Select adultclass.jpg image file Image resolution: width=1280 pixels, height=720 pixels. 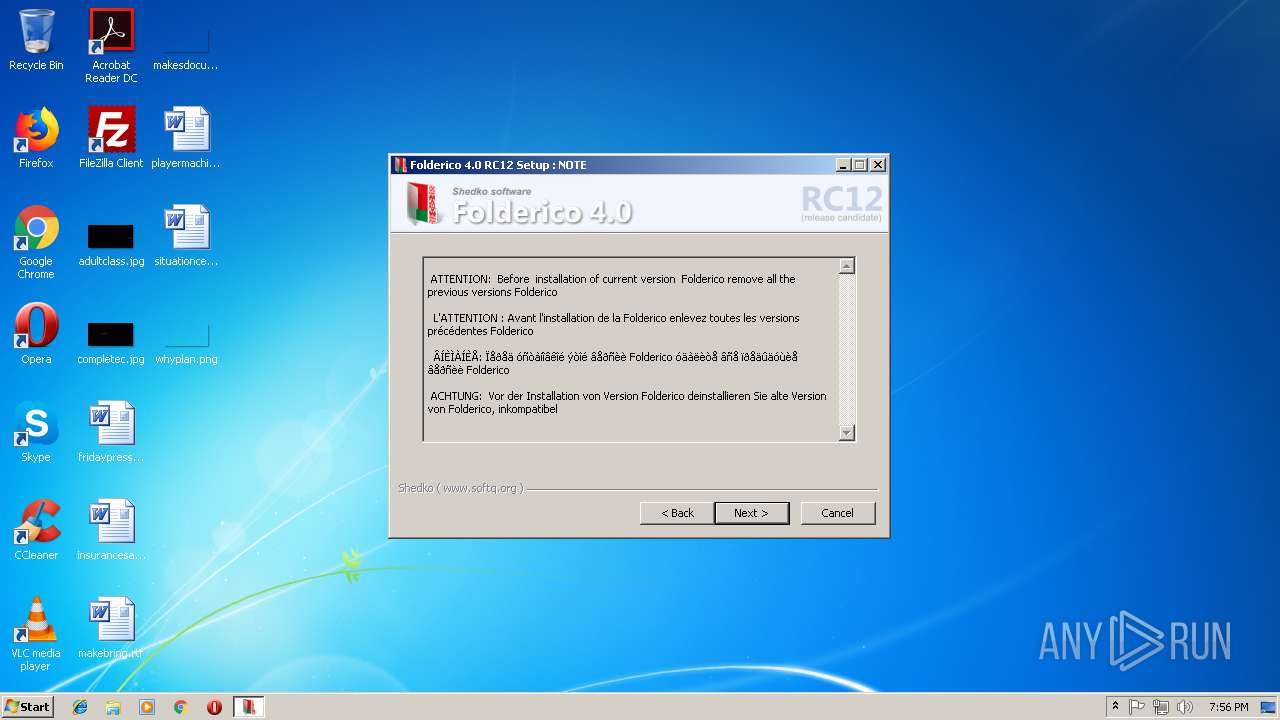pos(111,245)
